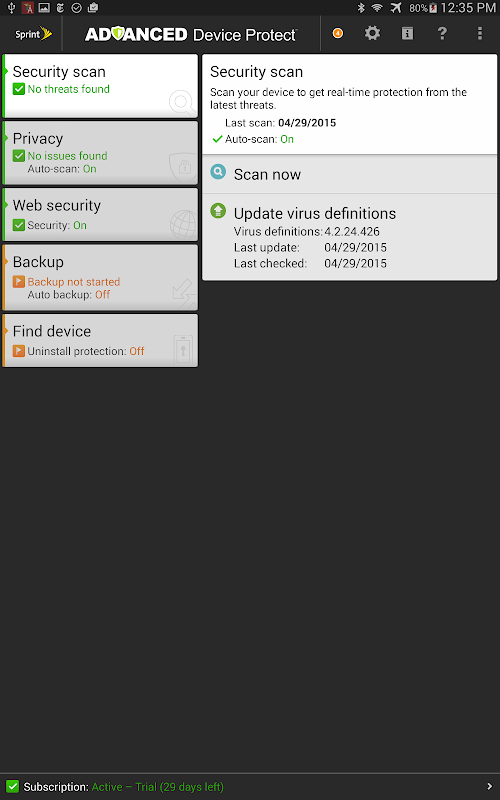Open the orange notifications badge icon
Viewport: 500px width, 800px height.
pyautogui.click(x=337, y=34)
